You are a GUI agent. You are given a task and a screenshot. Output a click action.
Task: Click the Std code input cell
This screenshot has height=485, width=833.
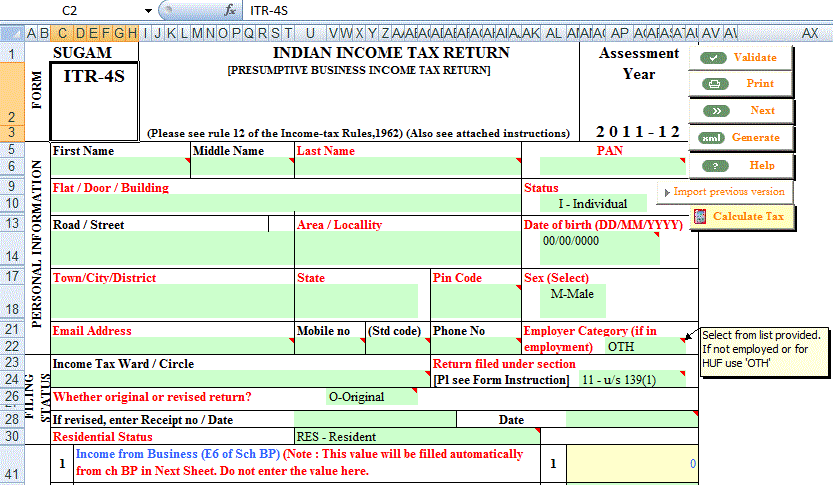pos(398,346)
